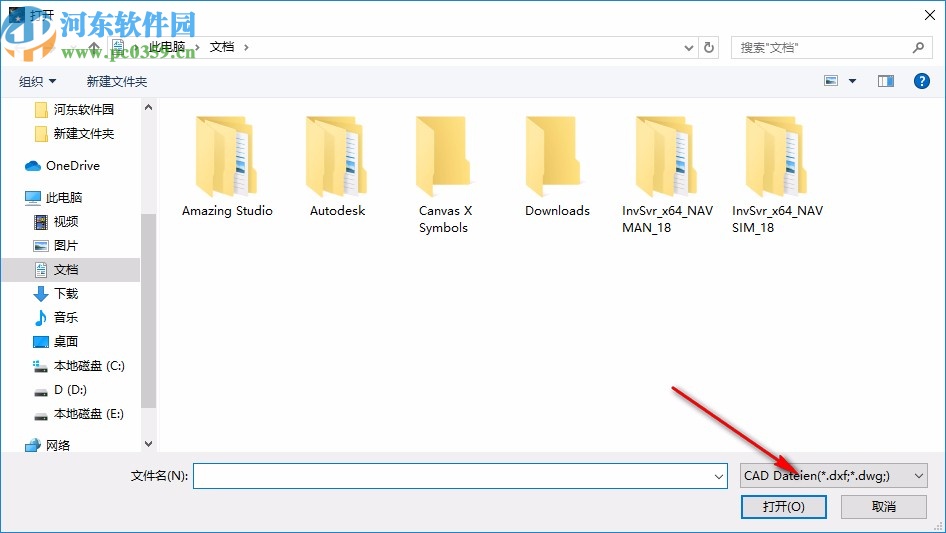Select the Canvas X Symbols folder
This screenshot has height=533, width=946.
pos(445,175)
